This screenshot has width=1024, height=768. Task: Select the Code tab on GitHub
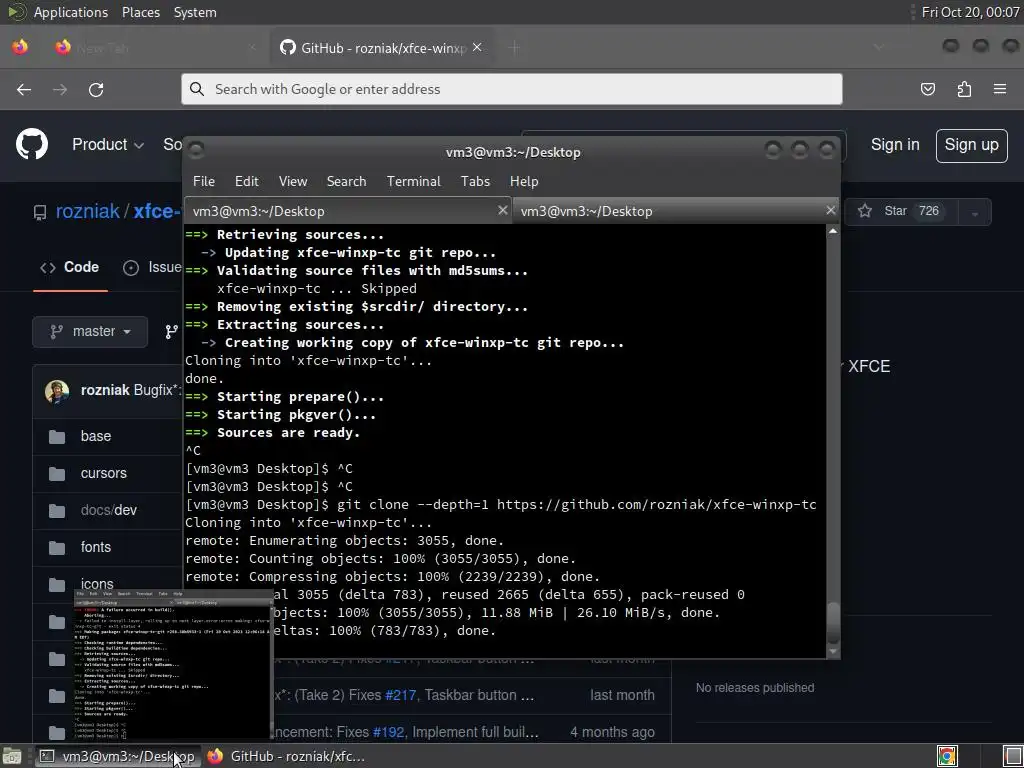pos(70,267)
